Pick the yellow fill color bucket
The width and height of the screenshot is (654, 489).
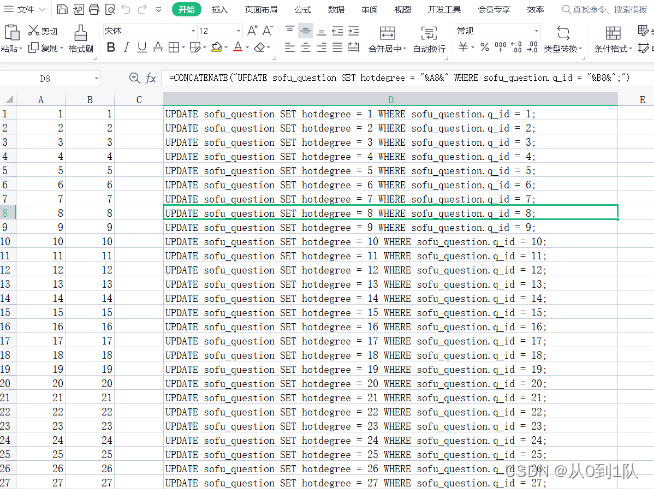coord(216,47)
